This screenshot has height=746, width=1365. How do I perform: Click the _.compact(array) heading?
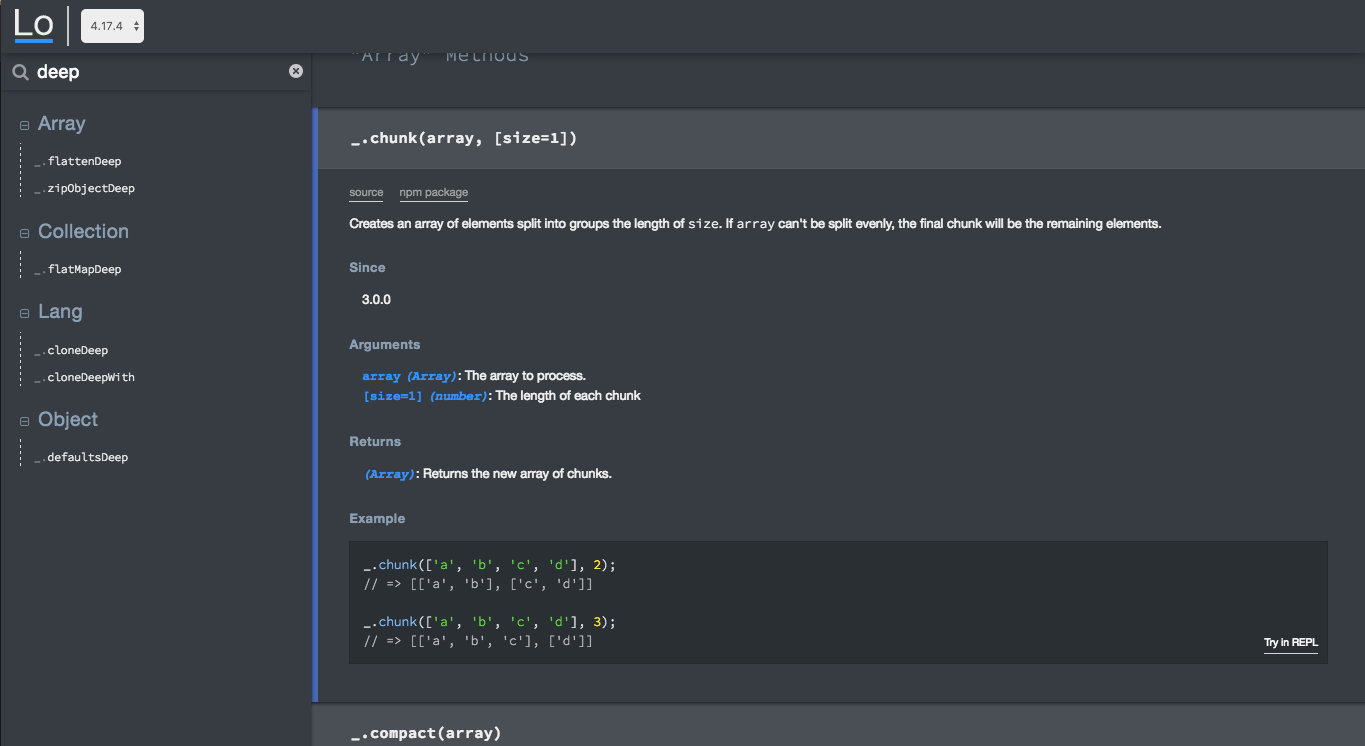click(x=426, y=733)
